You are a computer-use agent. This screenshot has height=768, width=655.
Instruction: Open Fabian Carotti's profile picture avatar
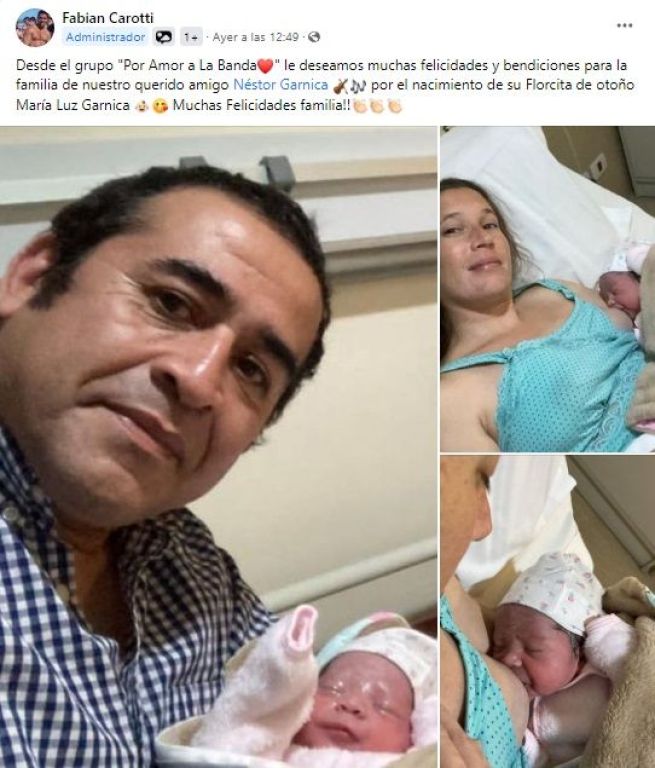(x=35, y=27)
